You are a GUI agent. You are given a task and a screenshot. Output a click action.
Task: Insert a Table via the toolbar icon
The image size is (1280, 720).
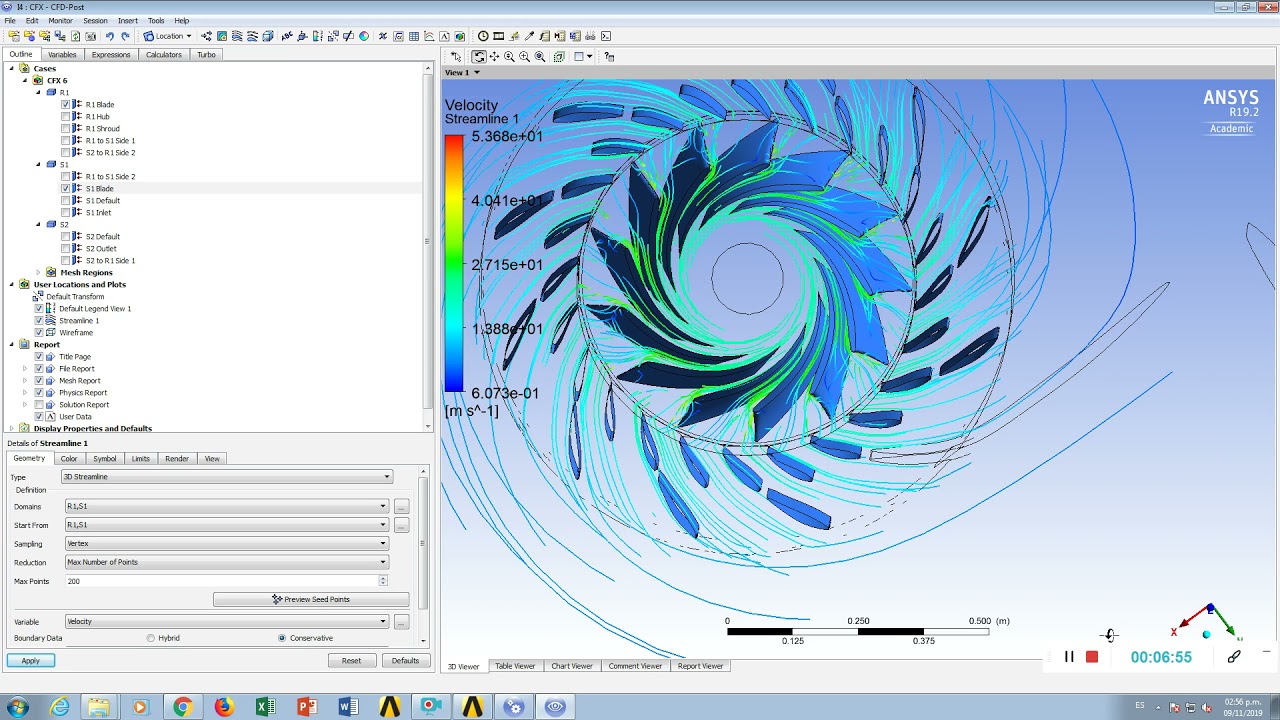(x=414, y=36)
